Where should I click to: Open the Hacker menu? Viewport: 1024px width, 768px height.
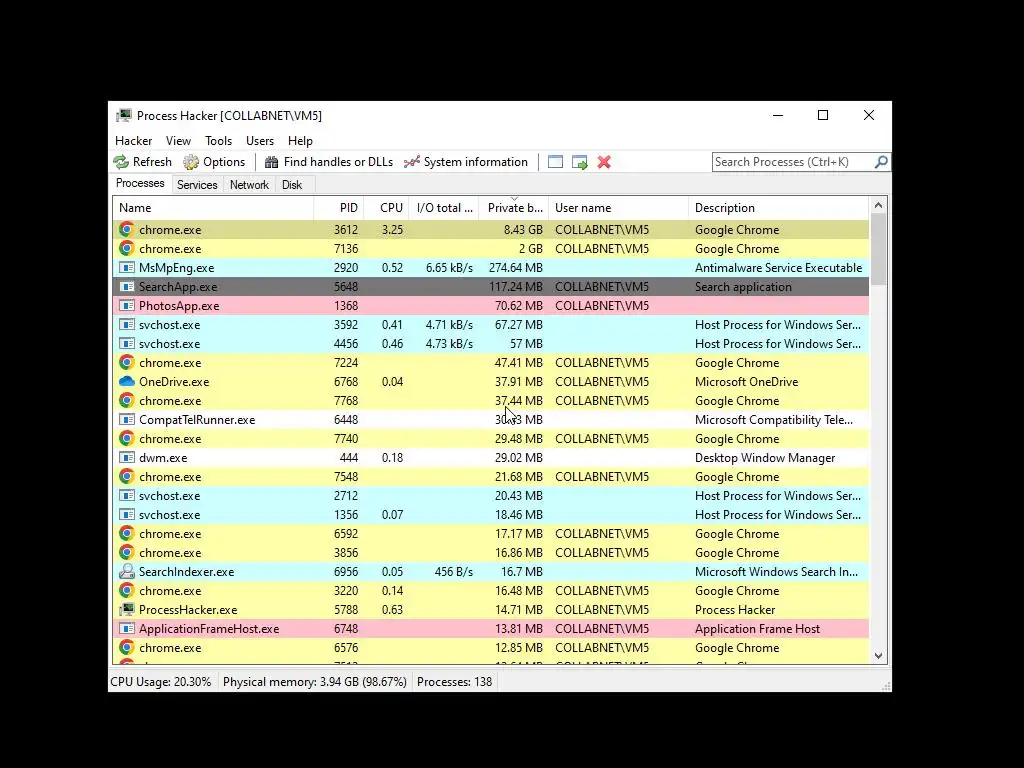click(x=133, y=141)
